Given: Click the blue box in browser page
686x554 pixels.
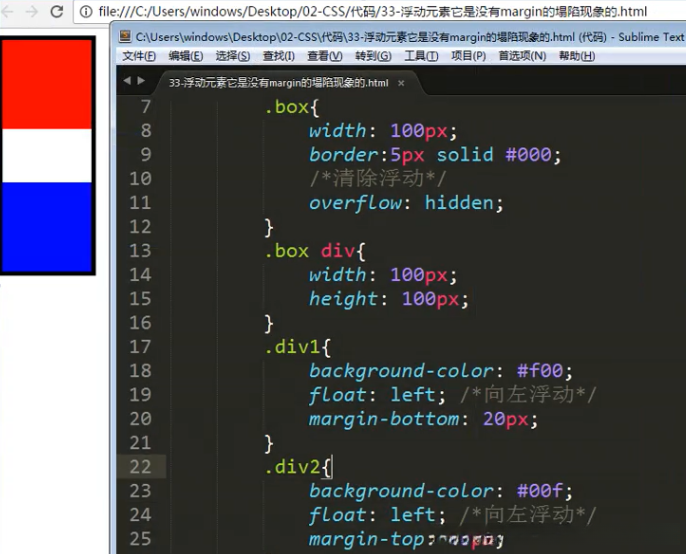Looking at the screenshot, I should coord(46,227).
